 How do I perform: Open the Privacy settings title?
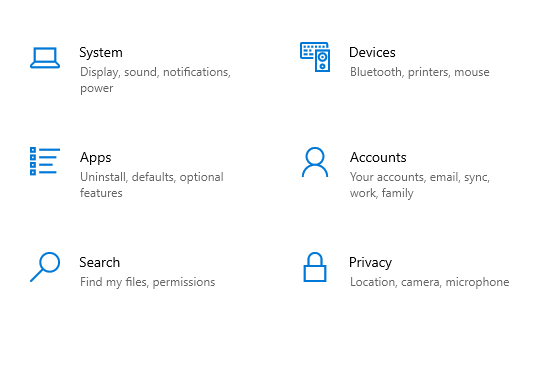click(x=371, y=263)
